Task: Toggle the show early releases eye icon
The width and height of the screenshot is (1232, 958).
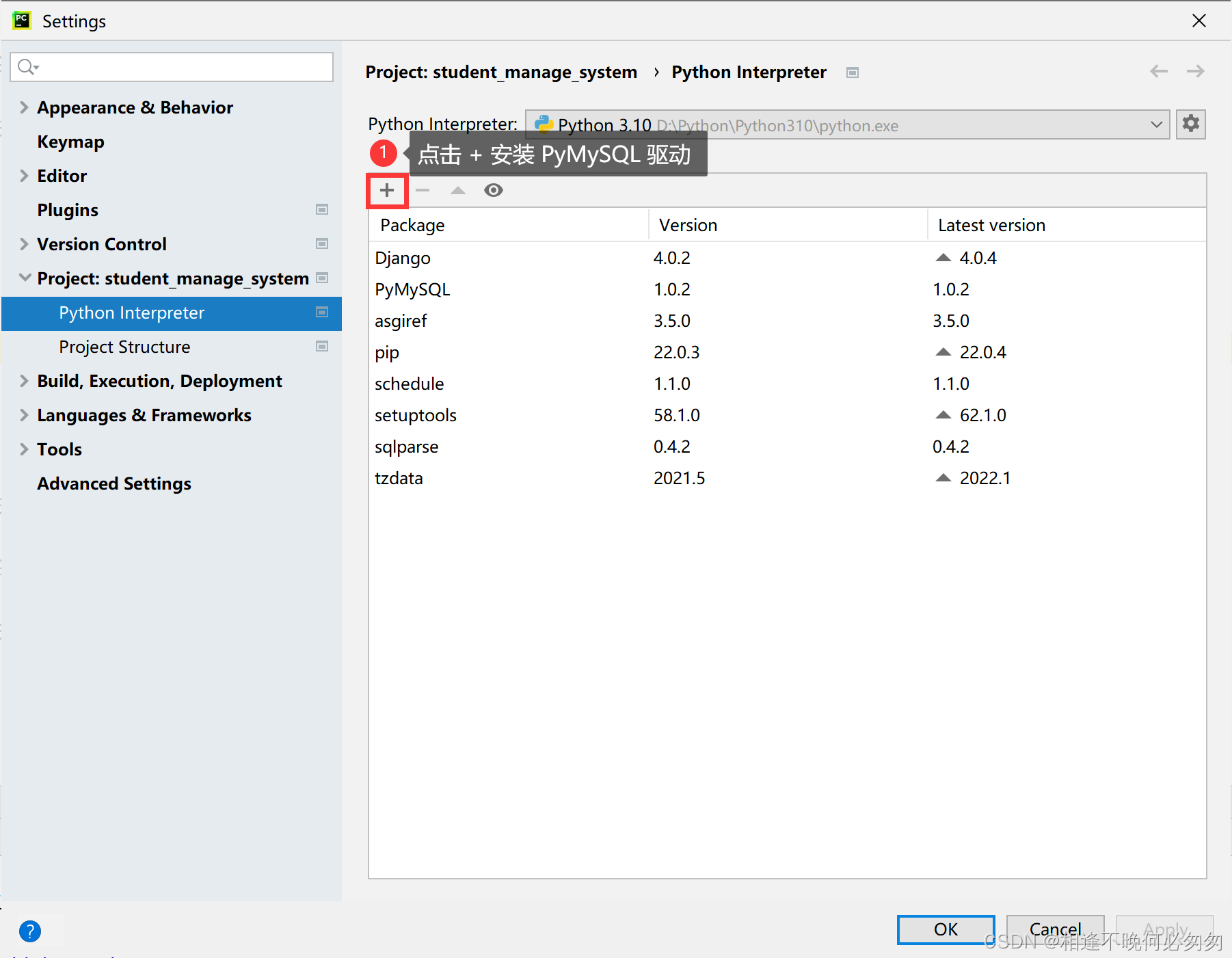Action: click(494, 190)
